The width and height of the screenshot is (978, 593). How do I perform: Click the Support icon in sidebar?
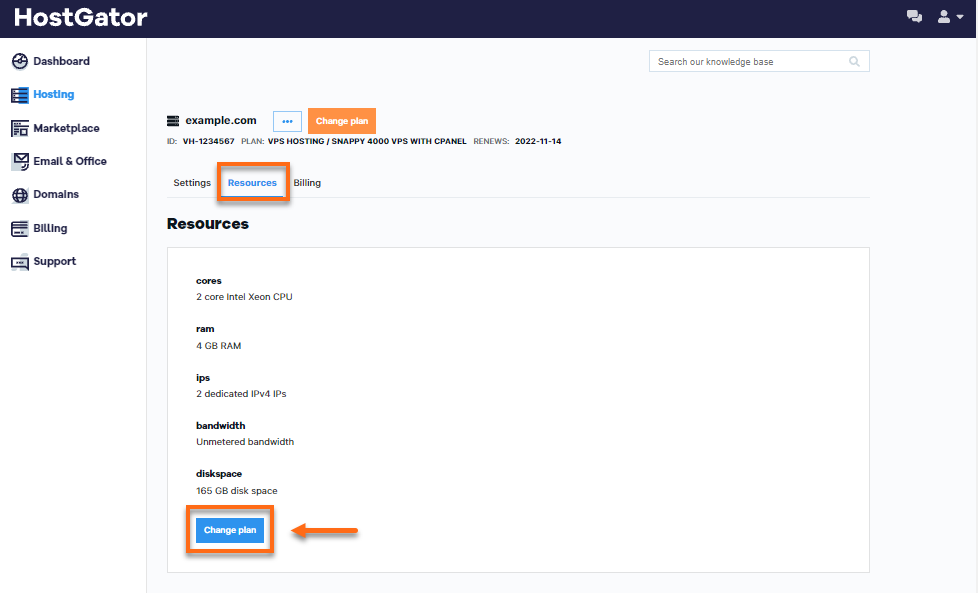(x=20, y=262)
